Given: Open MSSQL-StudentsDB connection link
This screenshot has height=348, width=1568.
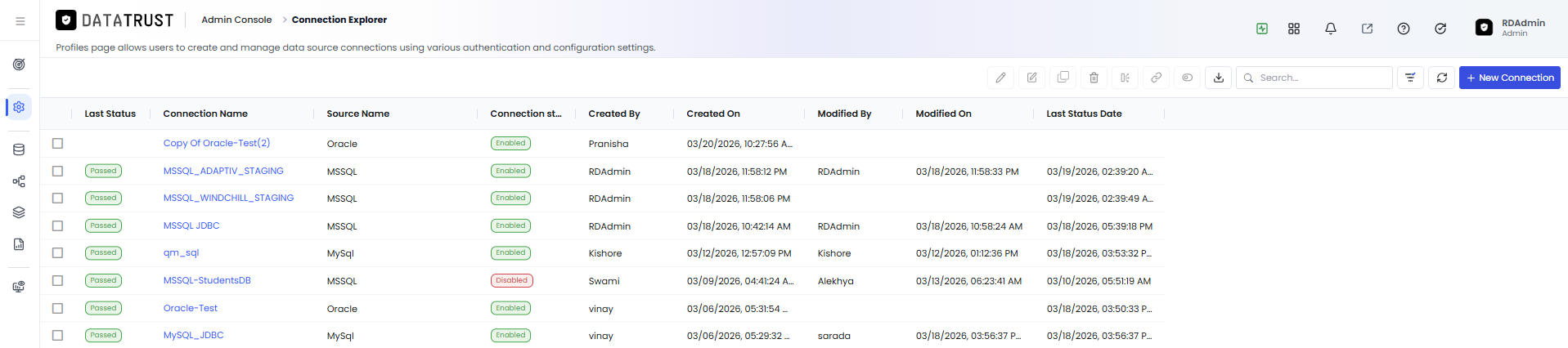Looking at the screenshot, I should [207, 280].
